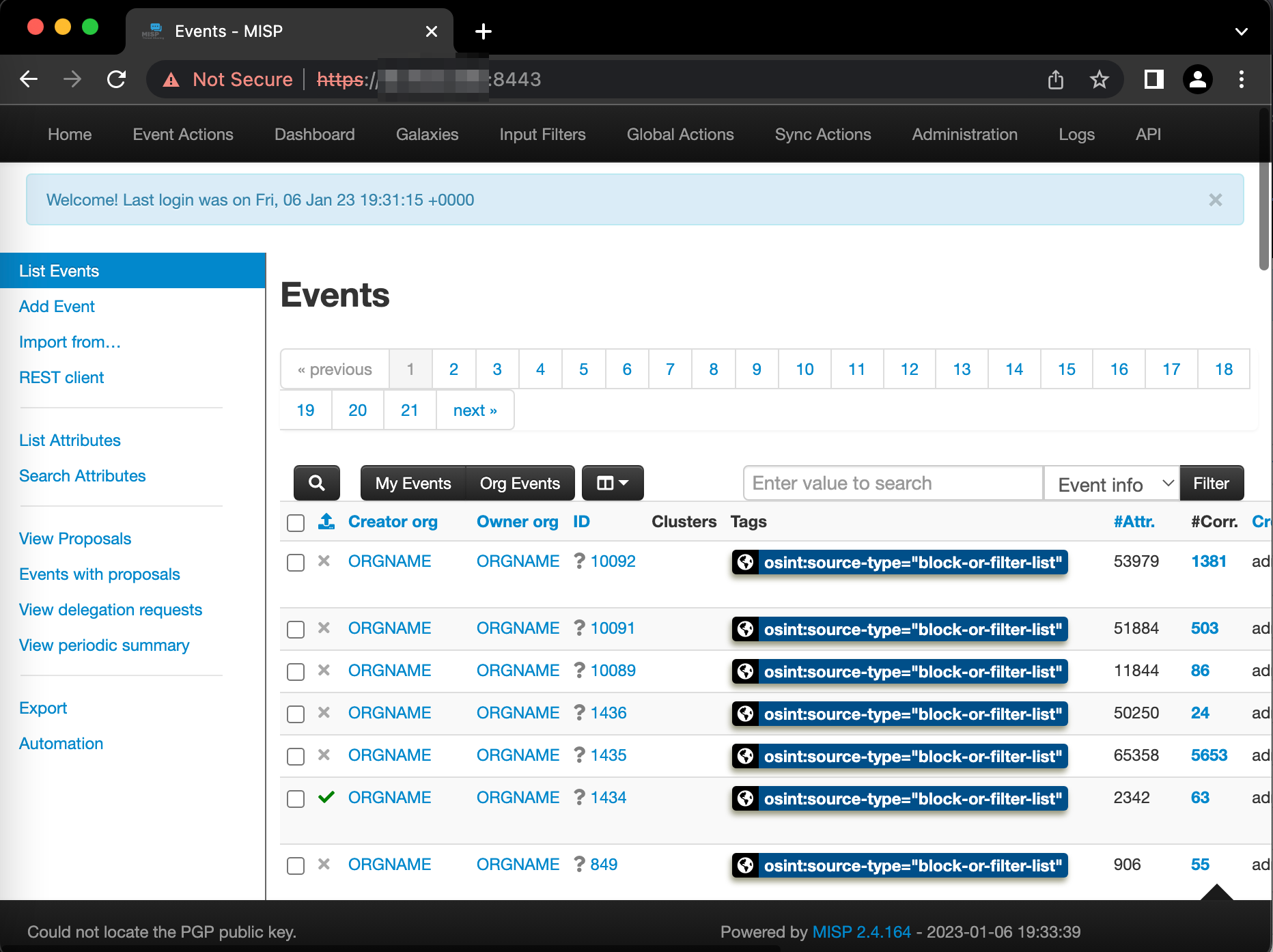1273x952 pixels.
Task: Open the Event info filter field dropdown
Action: pos(1111,483)
